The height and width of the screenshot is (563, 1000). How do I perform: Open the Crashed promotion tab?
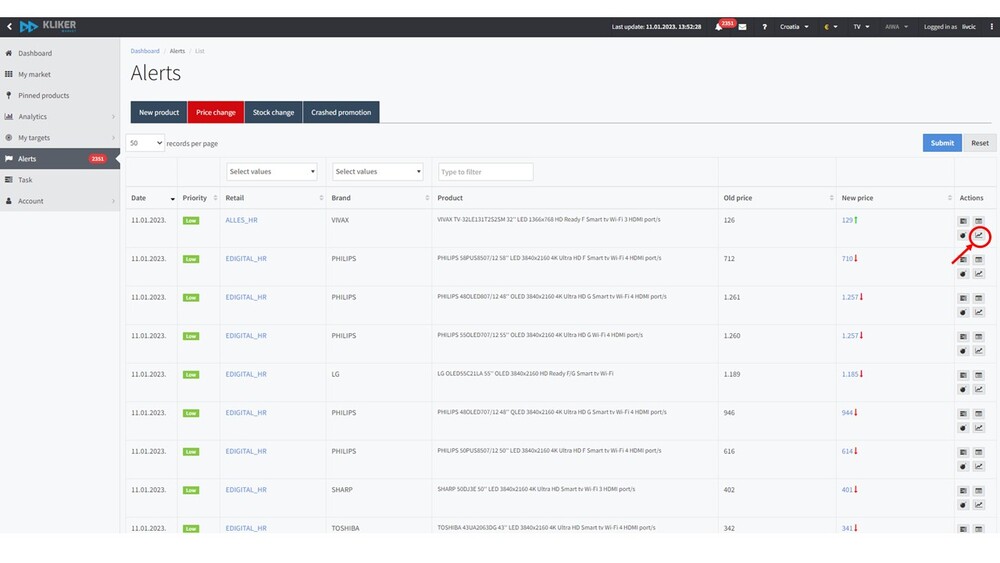tap(341, 112)
